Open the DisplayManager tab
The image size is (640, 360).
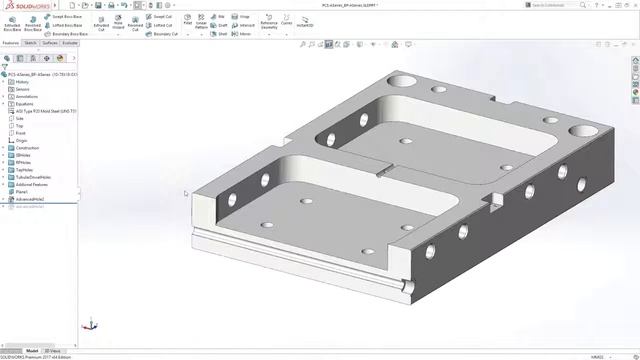[60, 58]
